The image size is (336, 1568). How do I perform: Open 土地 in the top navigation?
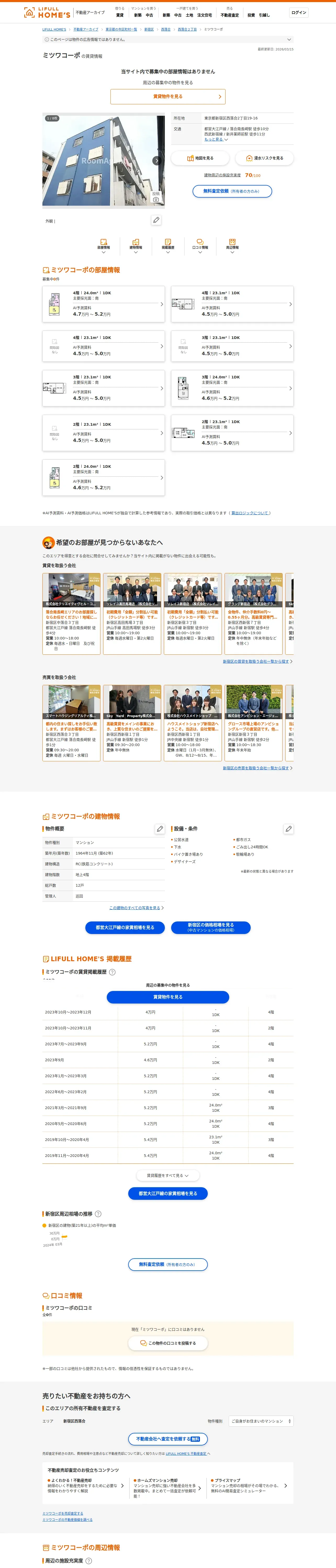(x=190, y=15)
